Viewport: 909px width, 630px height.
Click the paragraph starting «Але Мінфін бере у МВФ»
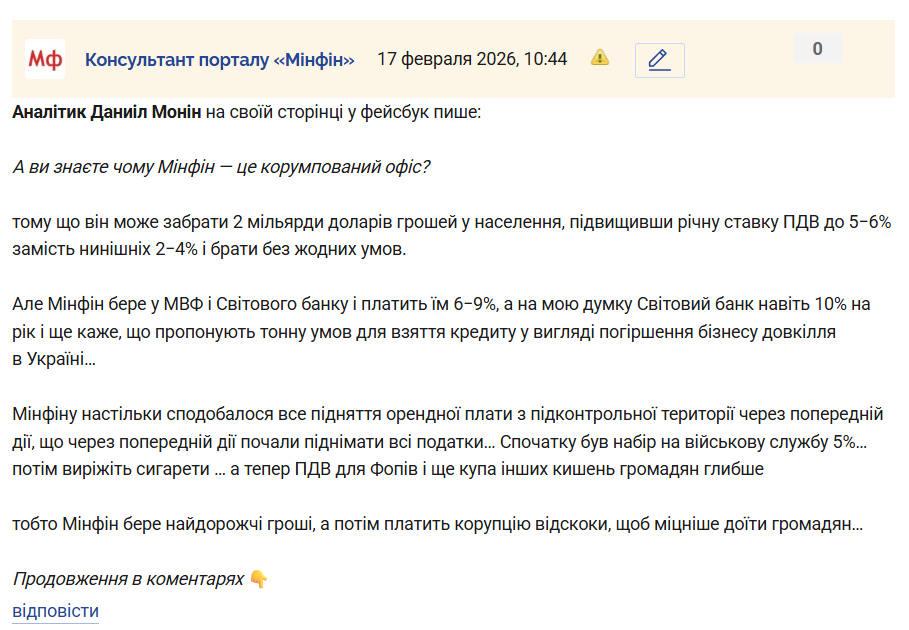click(x=440, y=303)
